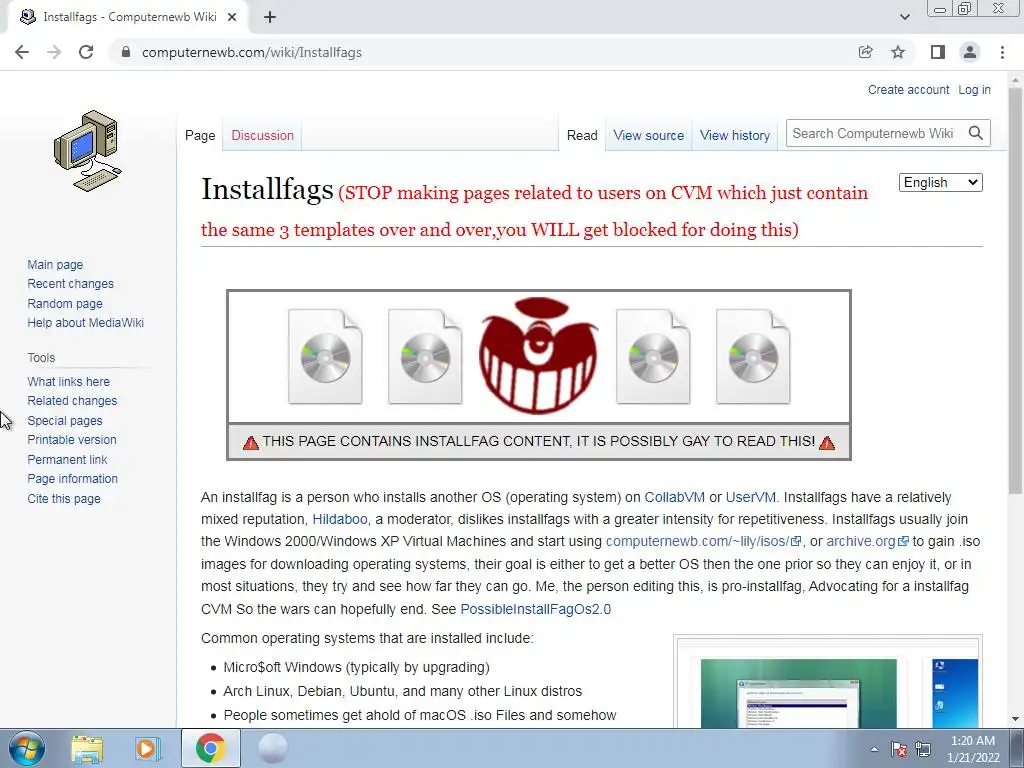The height and width of the screenshot is (768, 1024).
Task: Open Random page link
Action: coord(65,303)
